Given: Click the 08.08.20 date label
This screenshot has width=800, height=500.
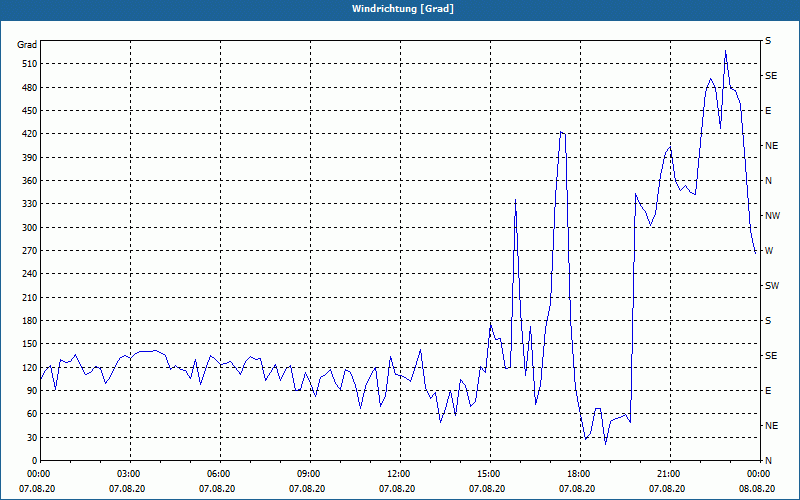Looking at the screenshot, I should tap(757, 488).
